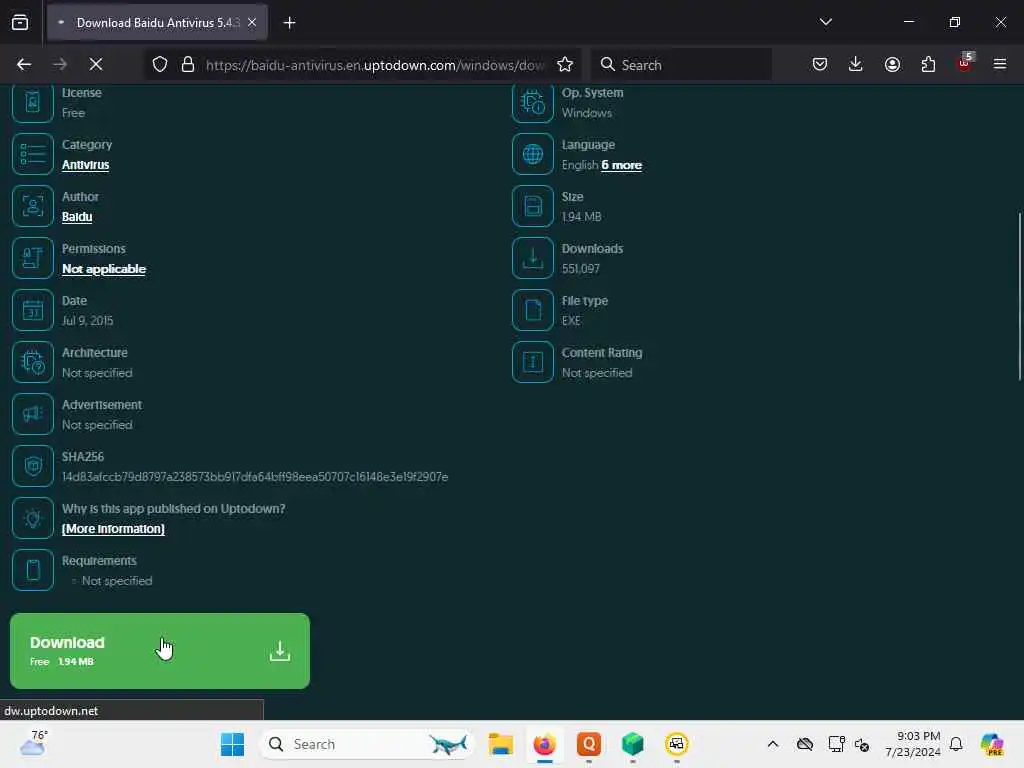Show the 6 more languages link

pos(621,165)
